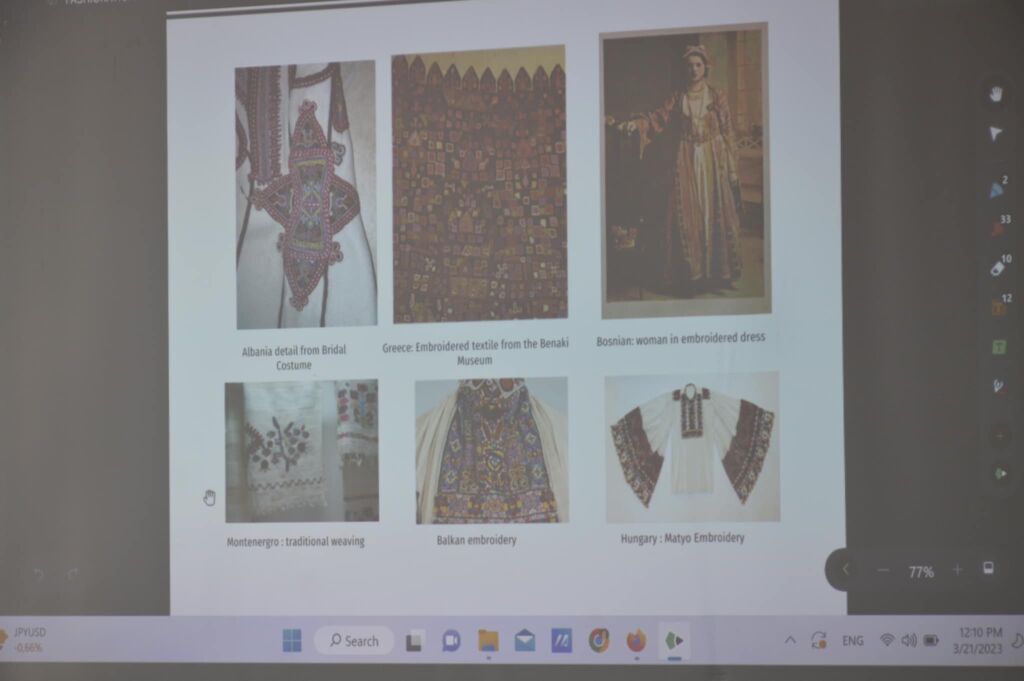Open the ENG language switcher
Screen dimensions: 1024x681
pyautogui.click(x=853, y=640)
